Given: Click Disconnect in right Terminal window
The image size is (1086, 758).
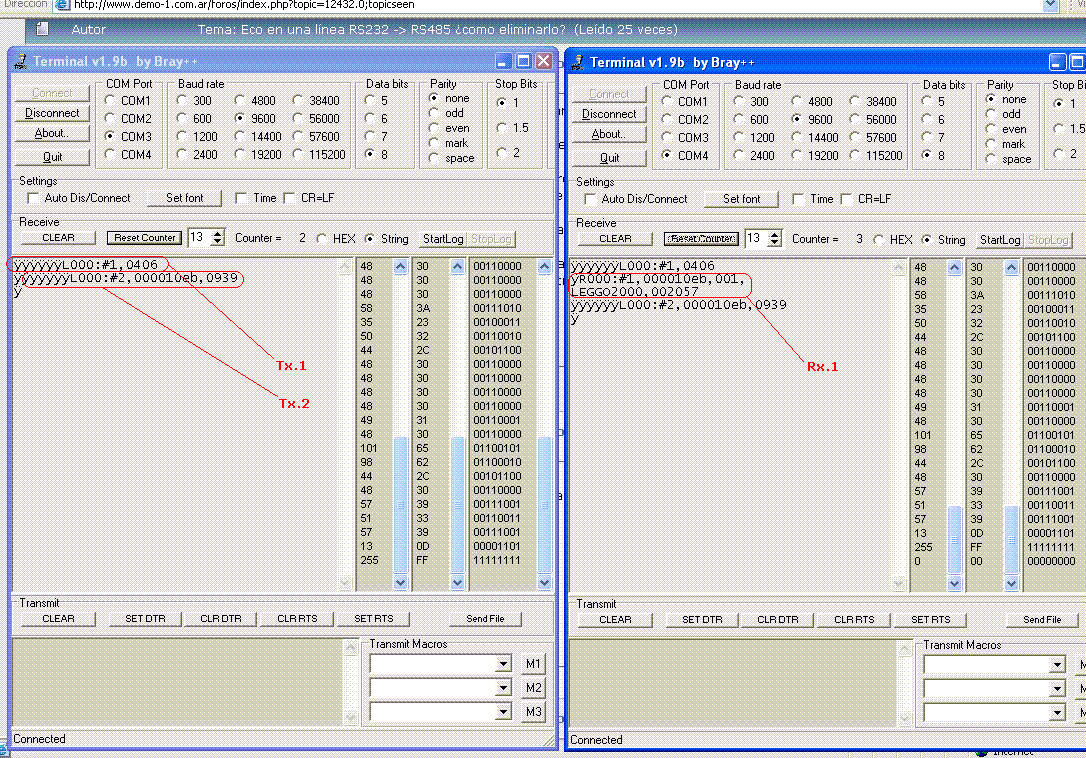Looking at the screenshot, I should (x=609, y=114).
